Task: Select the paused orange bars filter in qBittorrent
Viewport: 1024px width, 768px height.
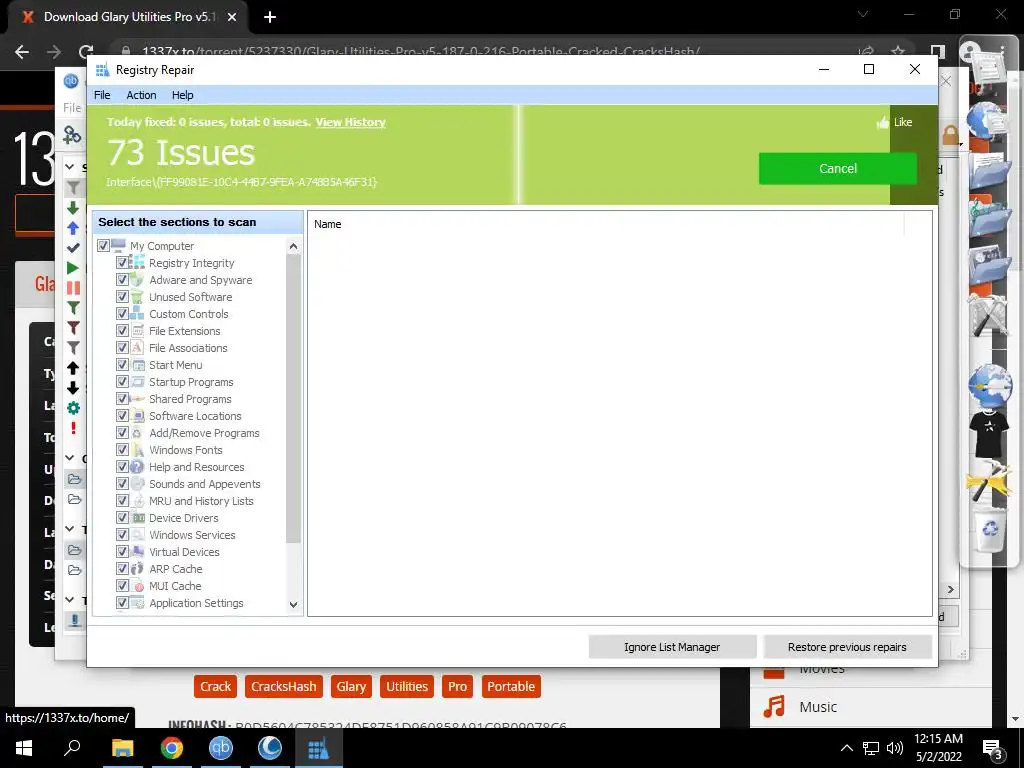Action: tap(73, 288)
